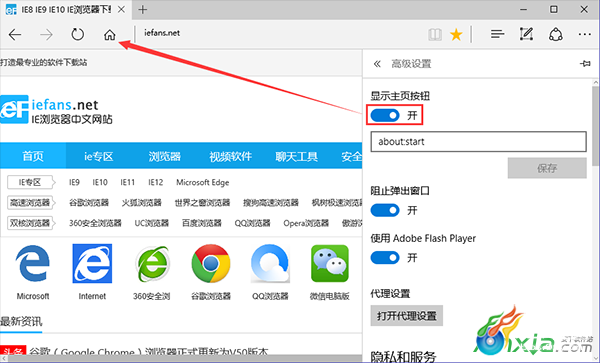Open the 世界之窗浏览器 link
The width and height of the screenshot is (600, 363).
coord(202,202)
